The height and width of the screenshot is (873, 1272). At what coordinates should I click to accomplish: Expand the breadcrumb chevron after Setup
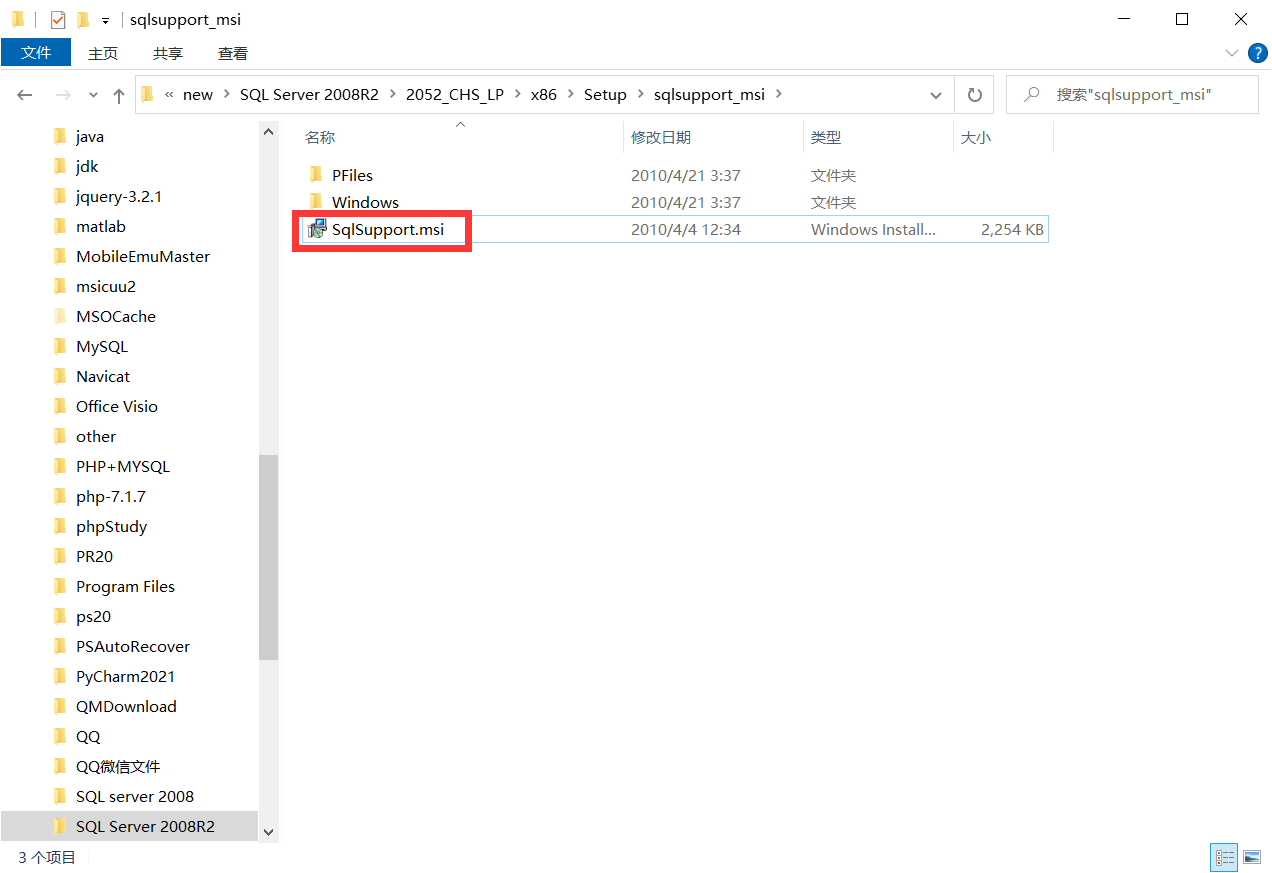(x=640, y=94)
